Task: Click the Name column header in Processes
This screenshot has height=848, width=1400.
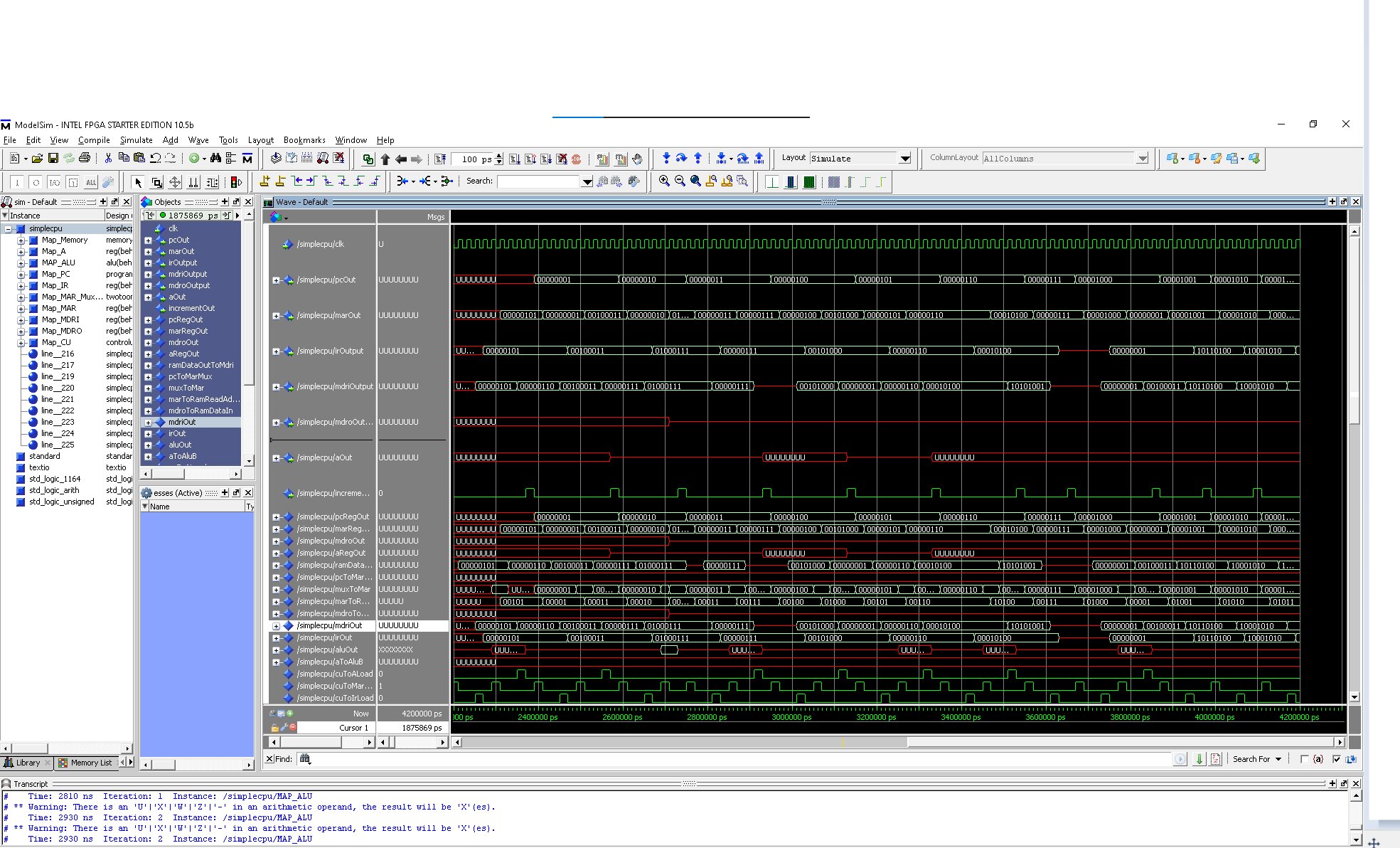Action: (192, 507)
